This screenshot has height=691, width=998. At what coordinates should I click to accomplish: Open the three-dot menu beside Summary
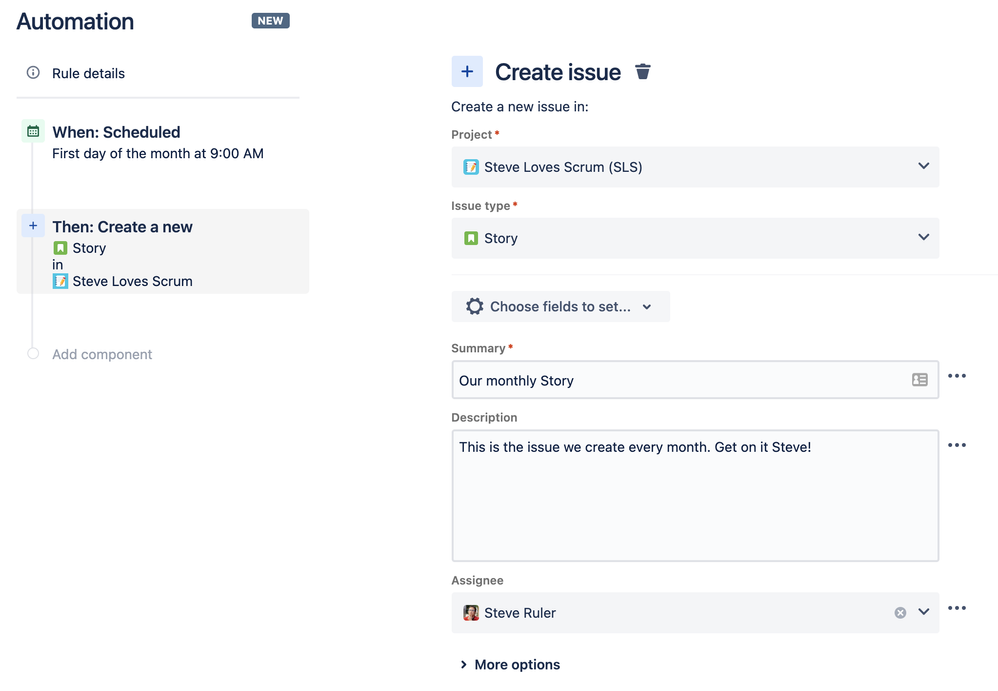(957, 376)
